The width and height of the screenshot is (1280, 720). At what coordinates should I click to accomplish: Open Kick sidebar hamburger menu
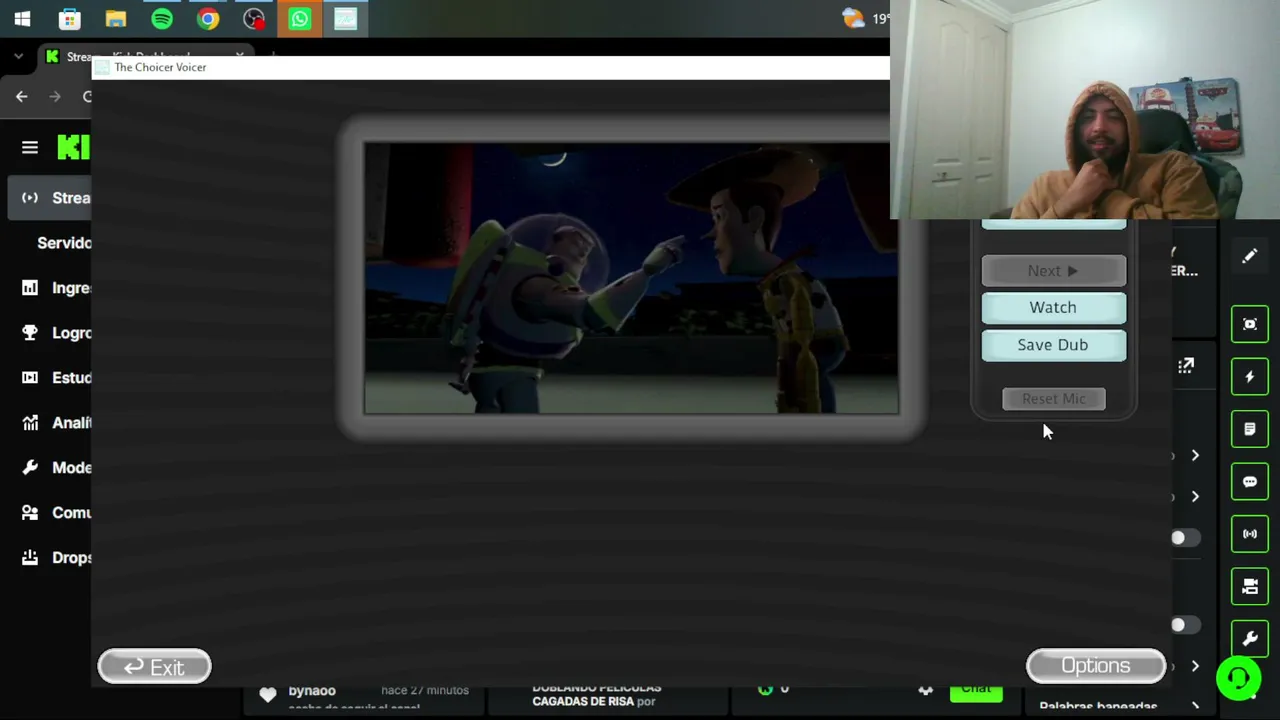pyautogui.click(x=30, y=148)
